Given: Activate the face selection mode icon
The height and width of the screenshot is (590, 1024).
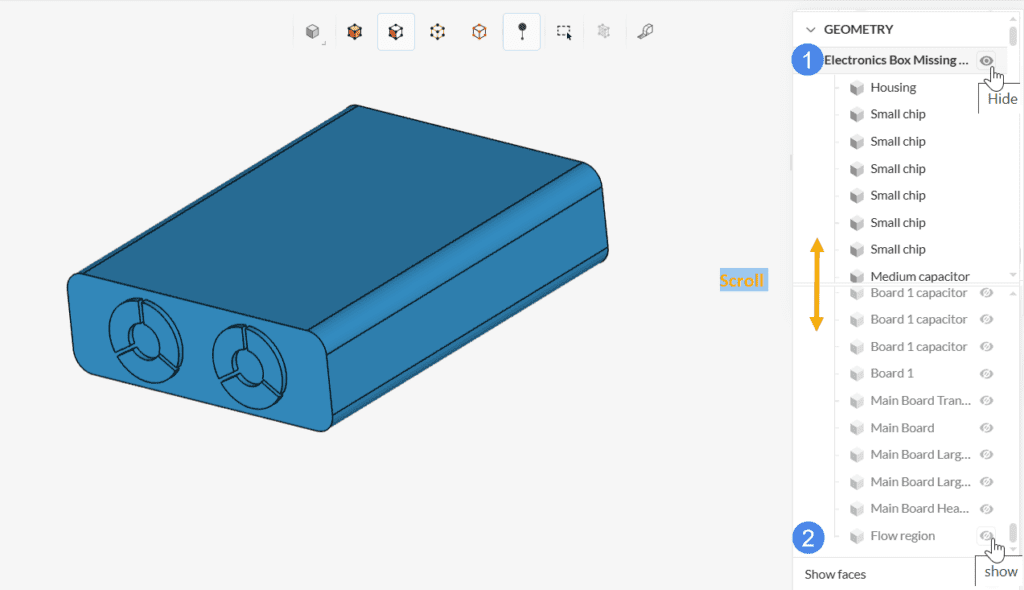Looking at the screenshot, I should (396, 32).
